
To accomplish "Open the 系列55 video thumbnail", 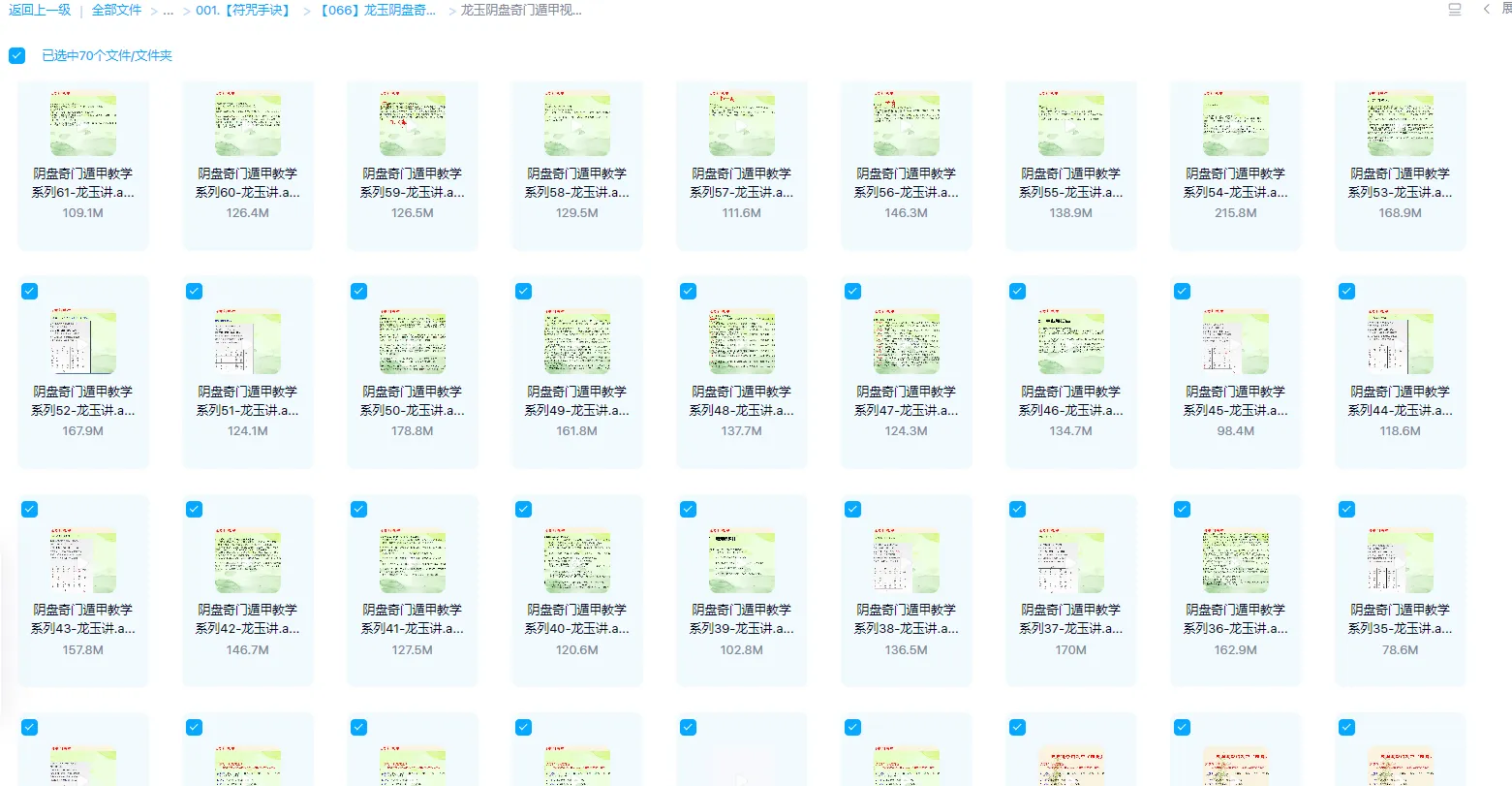I will pos(1071,123).
